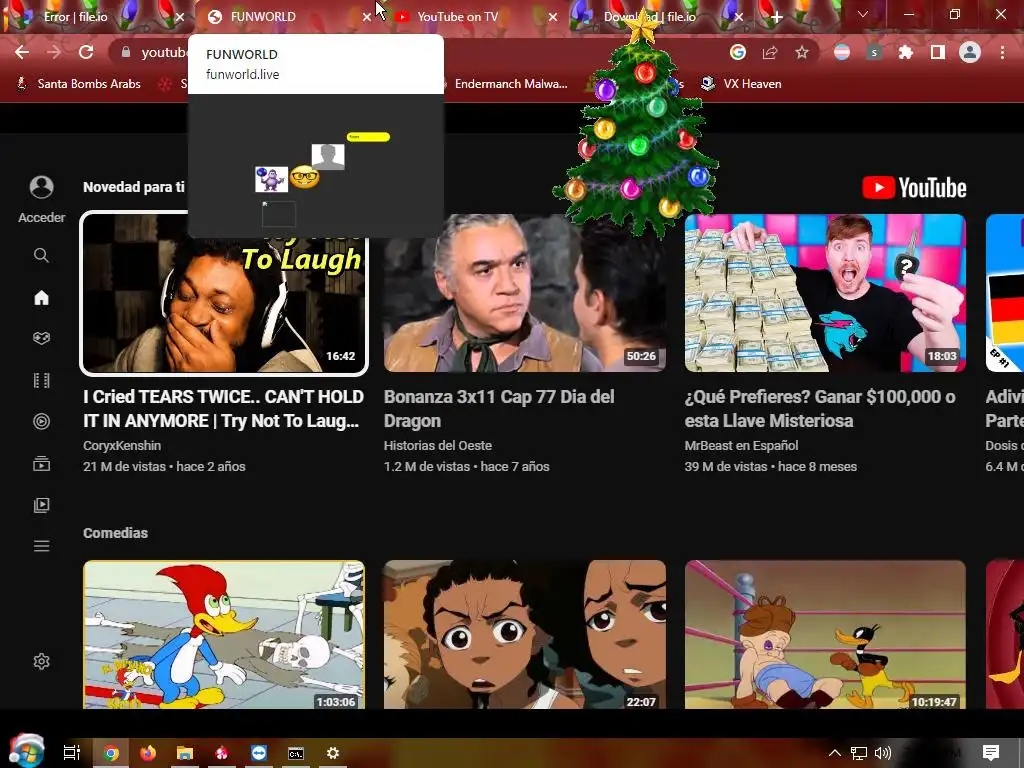
Task: Open Settings gear on the taskbar
Action: (x=333, y=753)
